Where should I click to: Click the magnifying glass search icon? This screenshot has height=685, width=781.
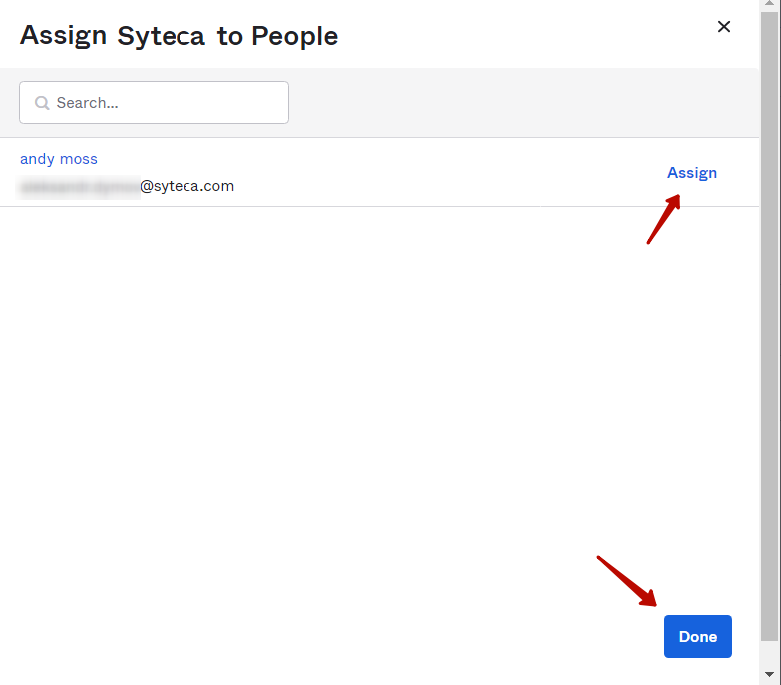[42, 103]
